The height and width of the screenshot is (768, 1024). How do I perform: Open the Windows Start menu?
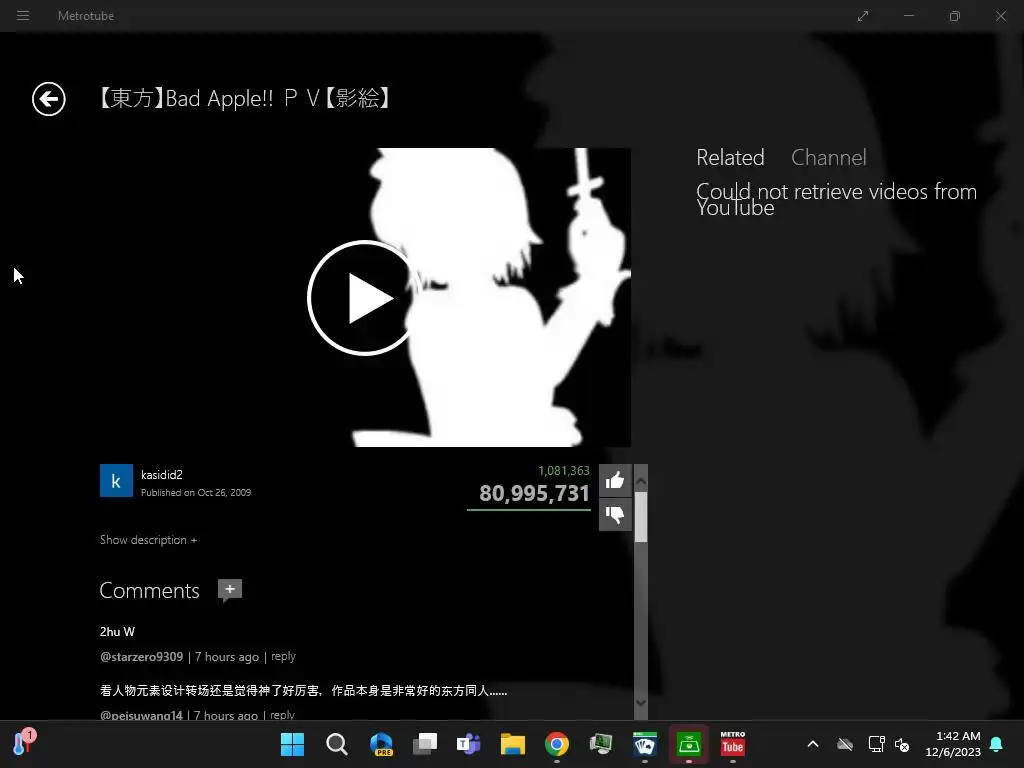[292, 744]
